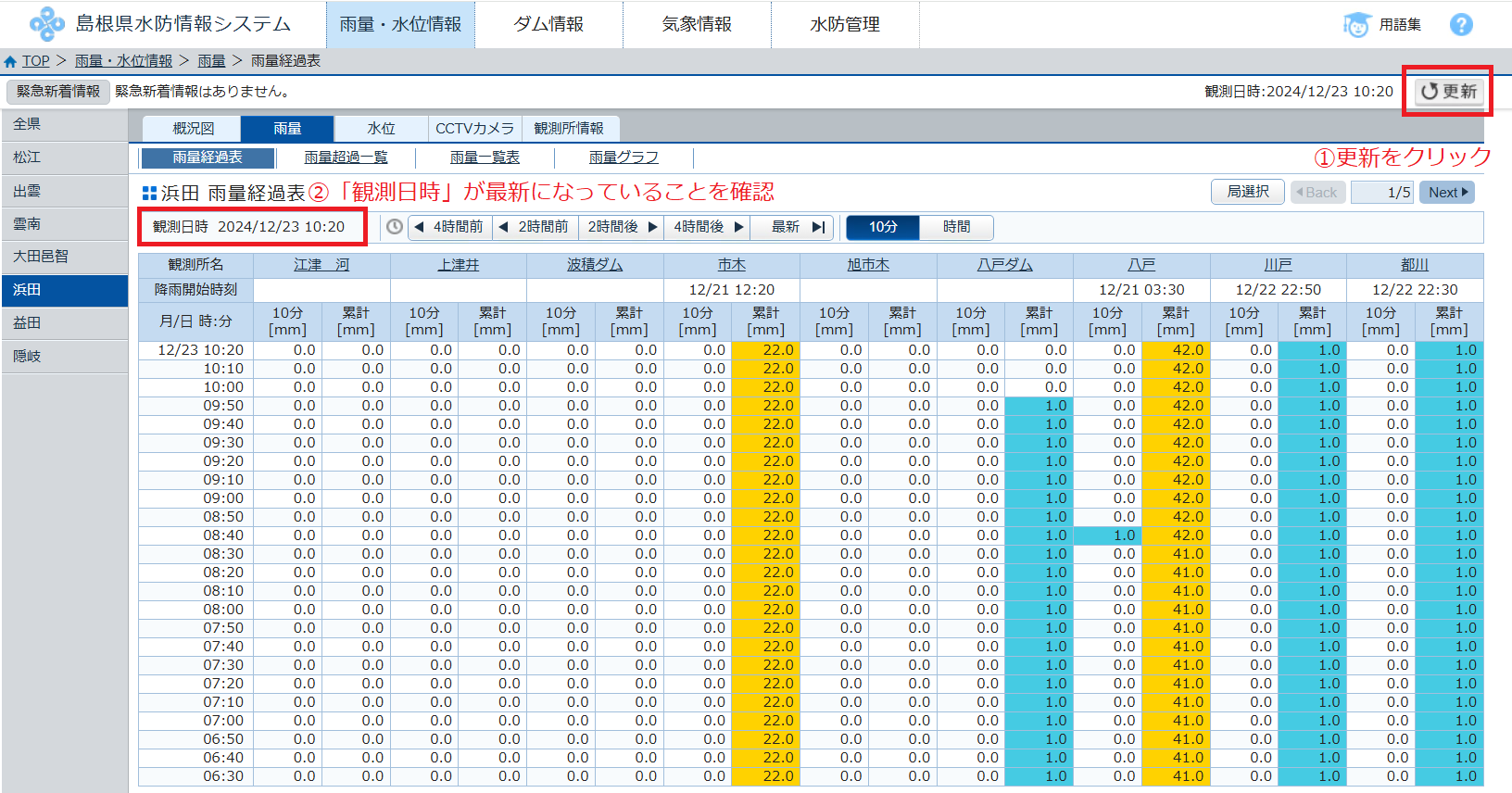Select 益田 in the region sidebar
This screenshot has width=1512, height=793.
pyautogui.click(x=65, y=323)
